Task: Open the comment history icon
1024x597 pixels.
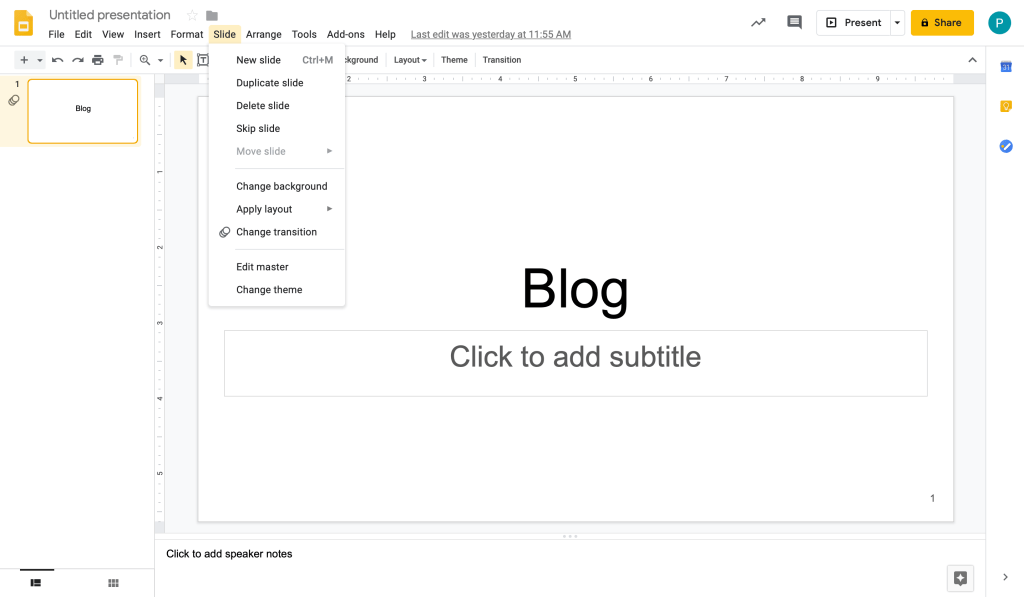Action: (794, 23)
